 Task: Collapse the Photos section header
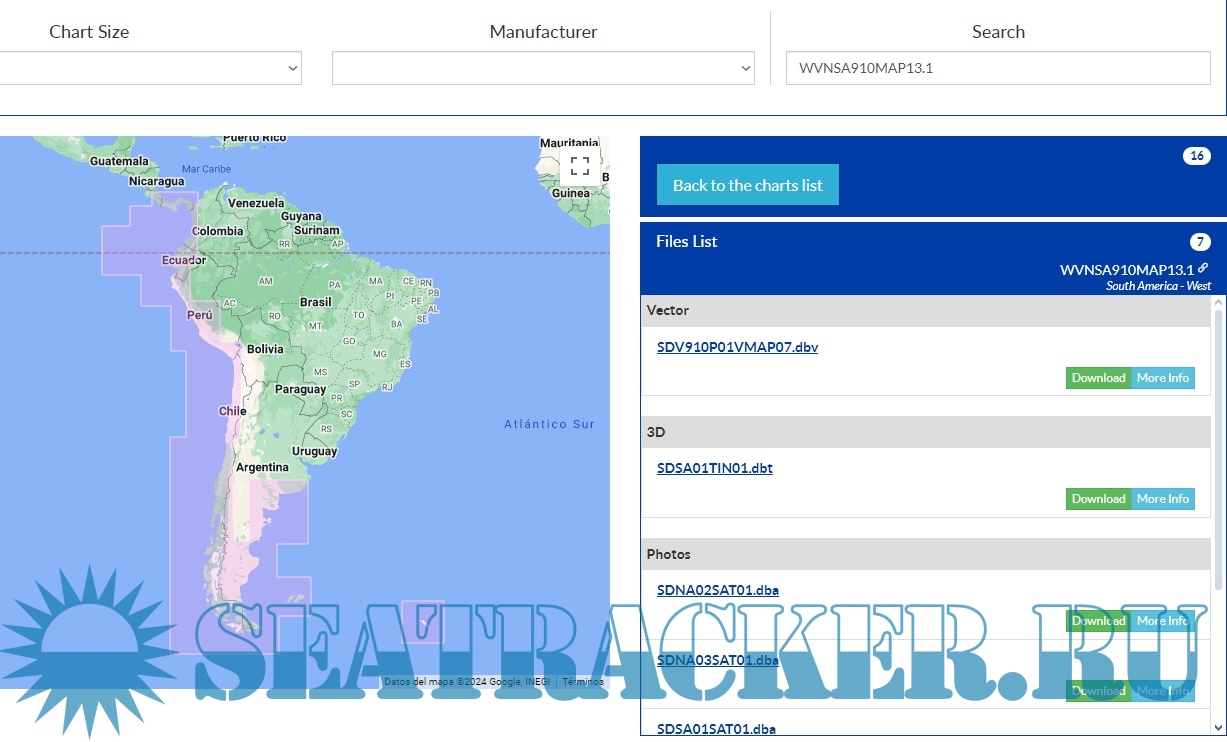click(x=925, y=554)
